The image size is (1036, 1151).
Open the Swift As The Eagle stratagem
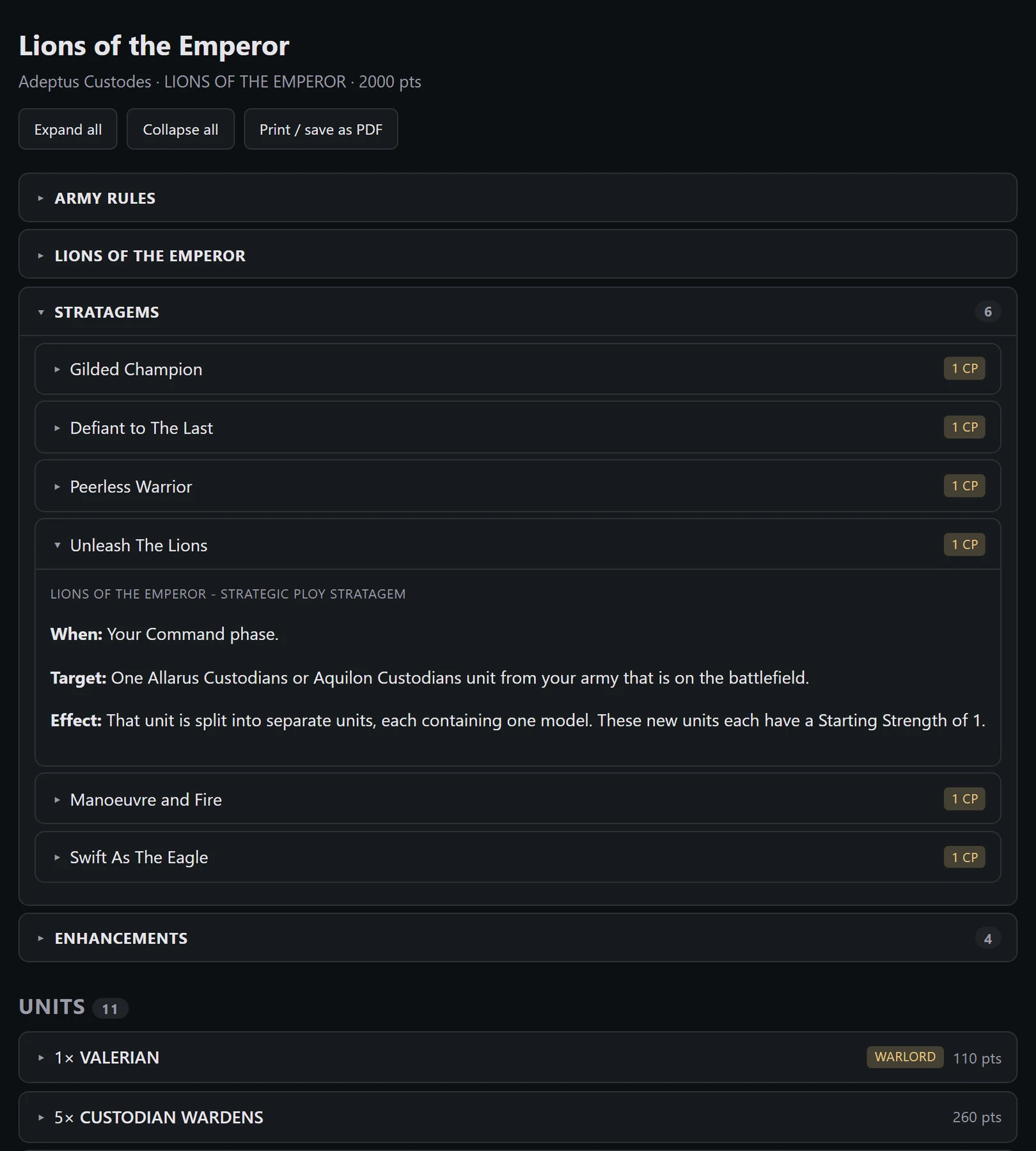pos(517,857)
